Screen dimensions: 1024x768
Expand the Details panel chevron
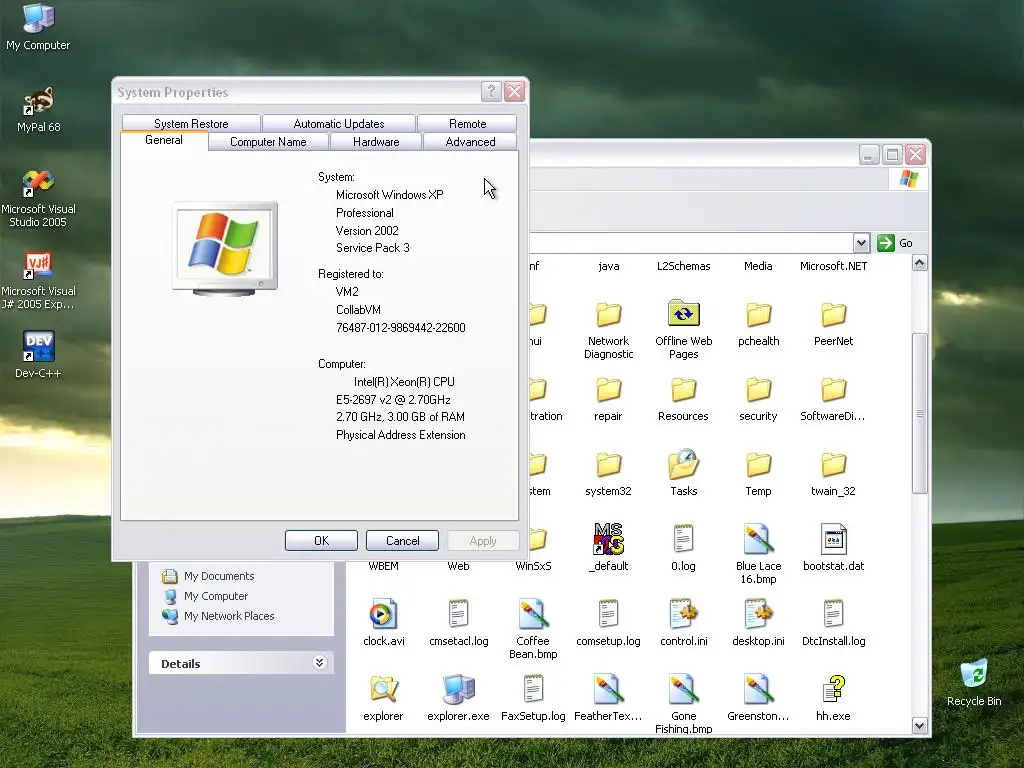coord(319,663)
